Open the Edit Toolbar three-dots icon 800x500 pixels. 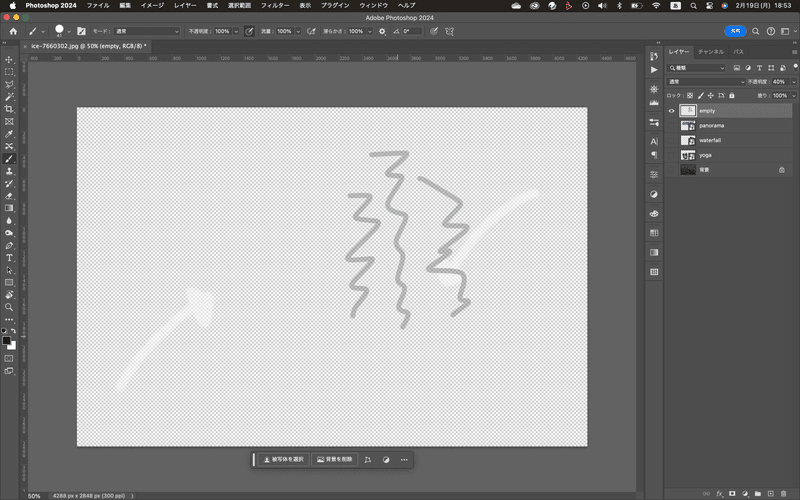tap(9, 320)
